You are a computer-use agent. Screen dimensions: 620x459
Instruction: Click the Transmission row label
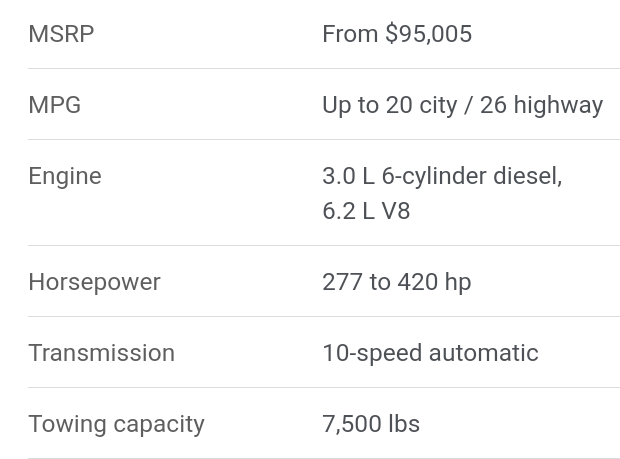tap(101, 353)
